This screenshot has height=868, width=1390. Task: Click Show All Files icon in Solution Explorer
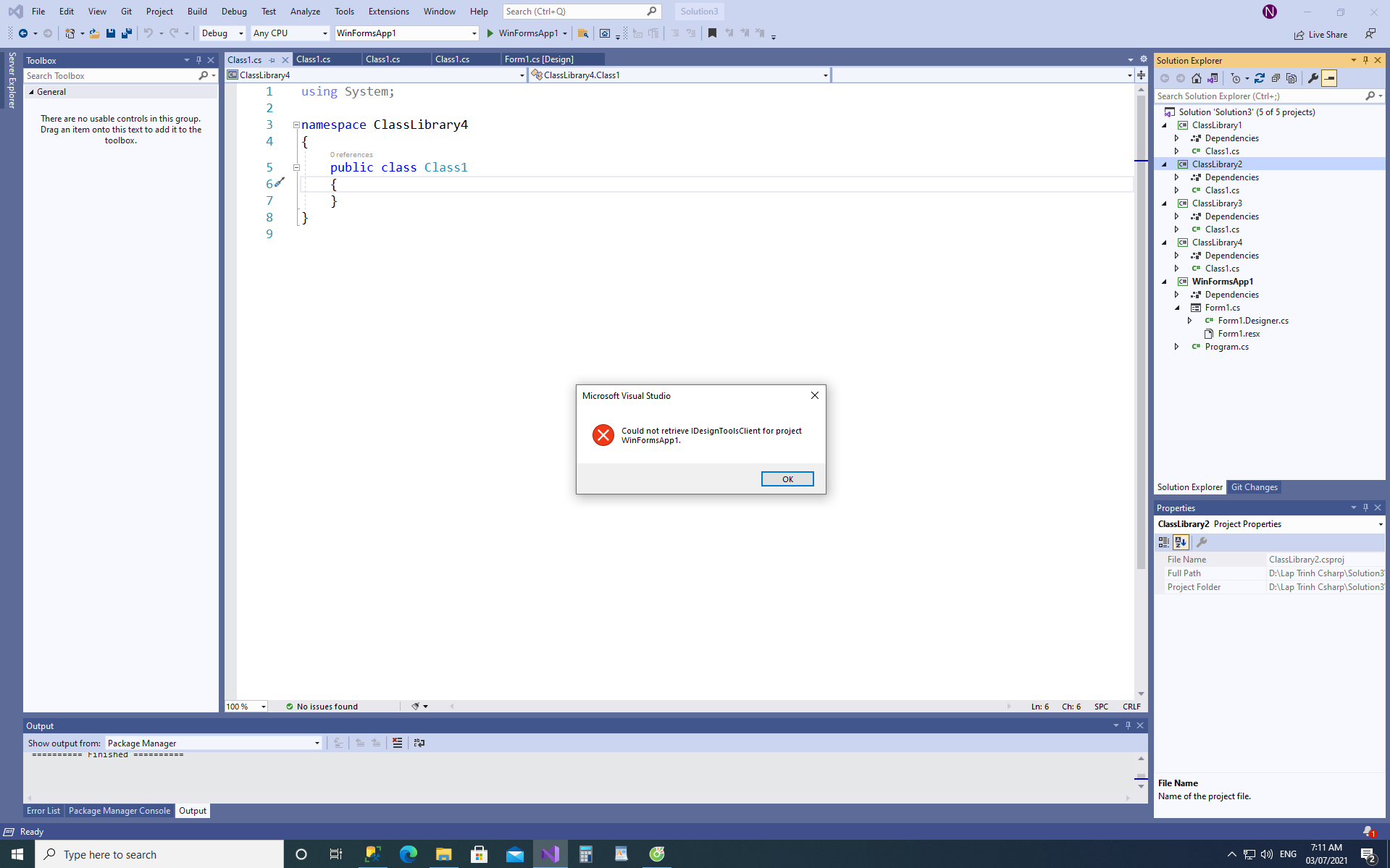click(1291, 78)
